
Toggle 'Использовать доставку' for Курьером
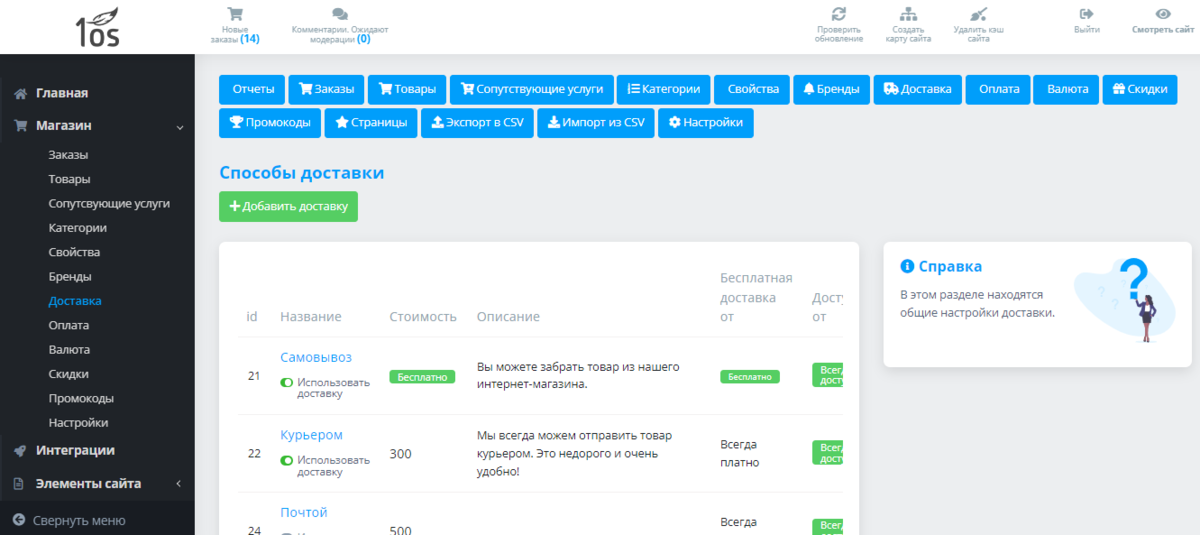(287, 460)
